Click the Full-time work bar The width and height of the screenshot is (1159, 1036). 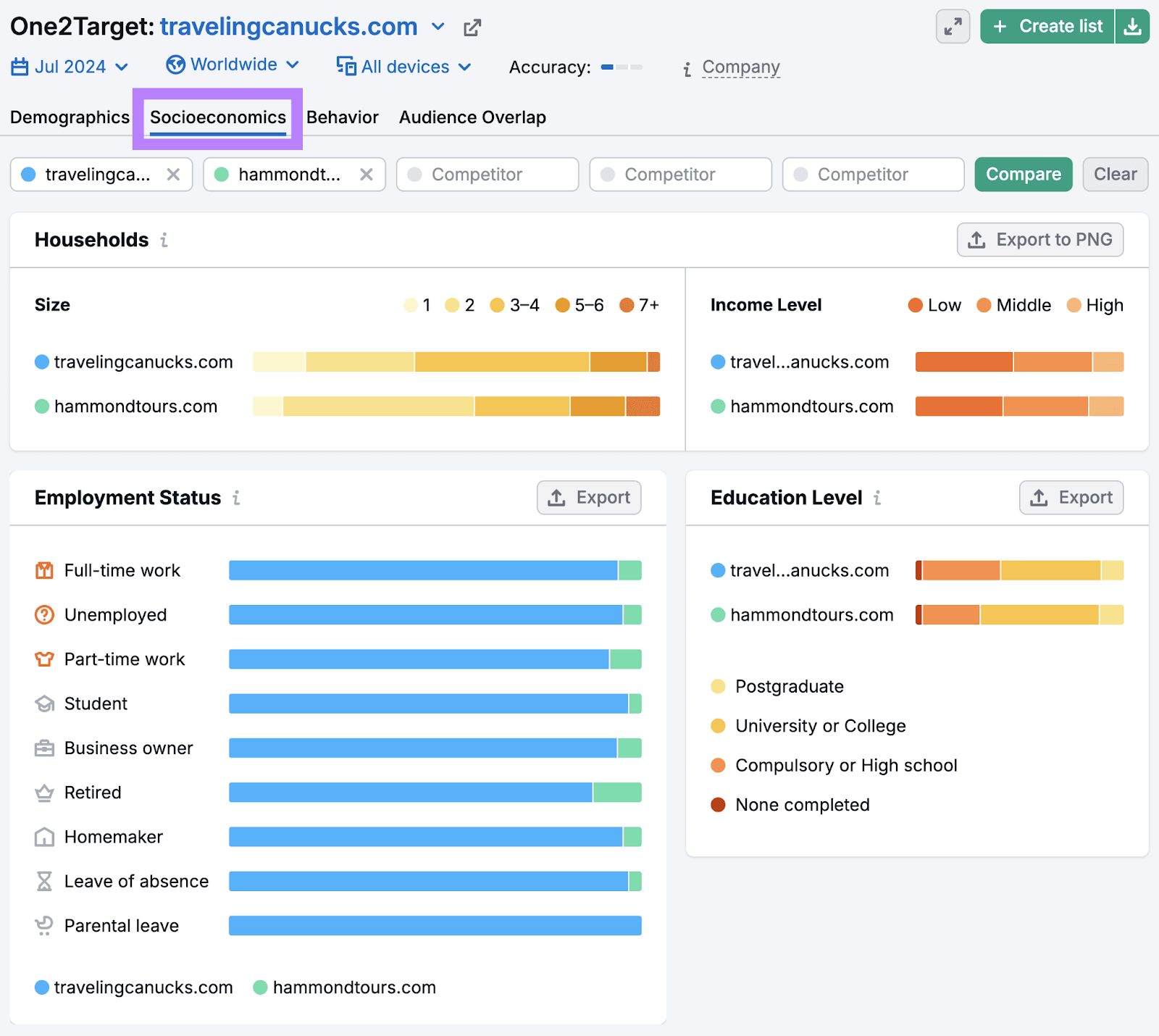(x=435, y=571)
